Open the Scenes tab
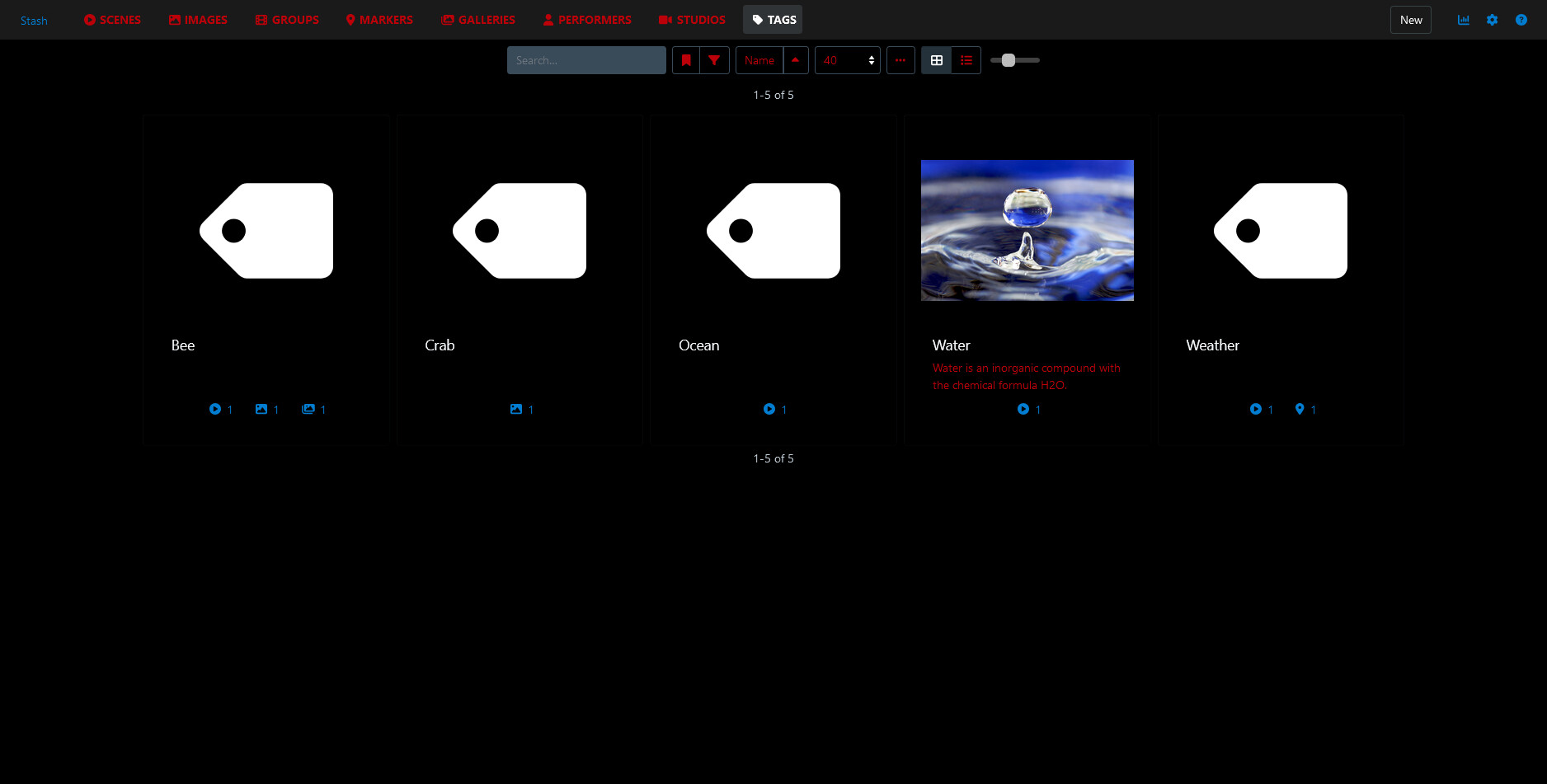 click(x=112, y=20)
